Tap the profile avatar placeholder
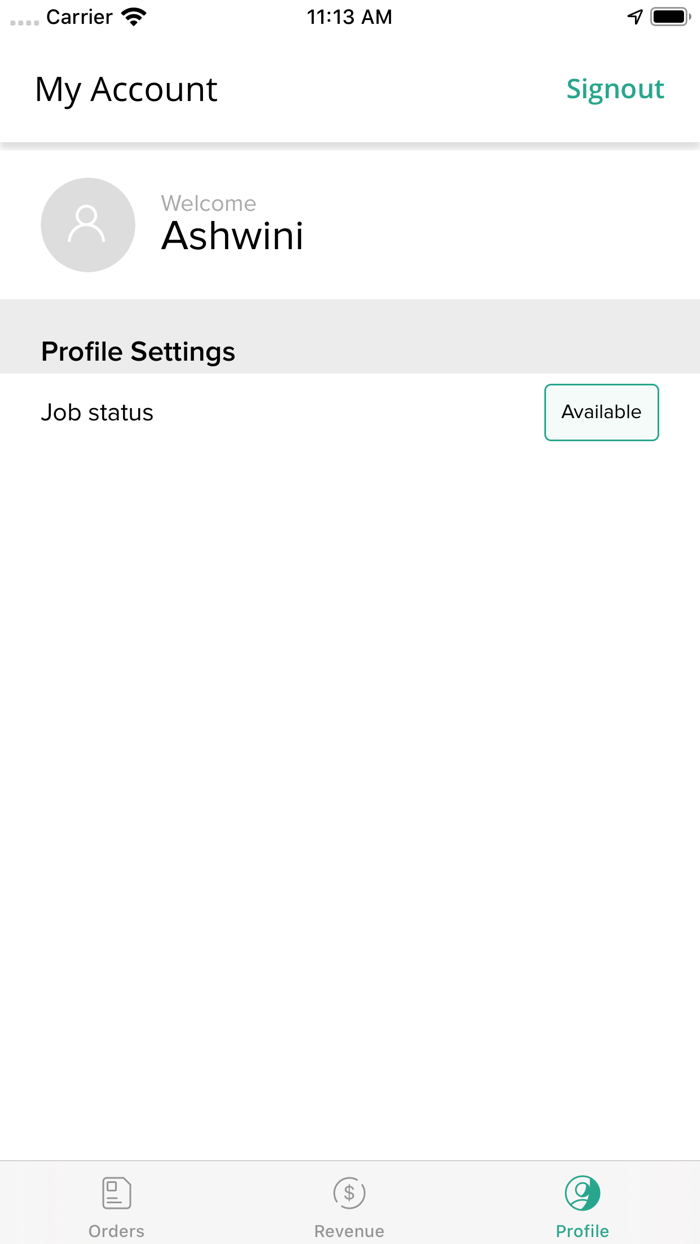 coord(88,225)
